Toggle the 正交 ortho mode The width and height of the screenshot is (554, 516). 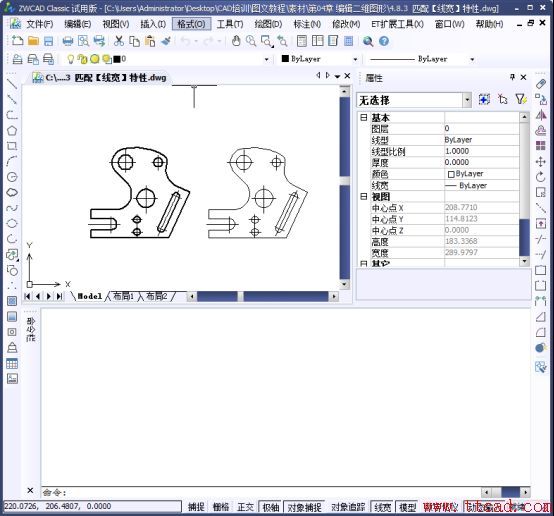pos(245,507)
